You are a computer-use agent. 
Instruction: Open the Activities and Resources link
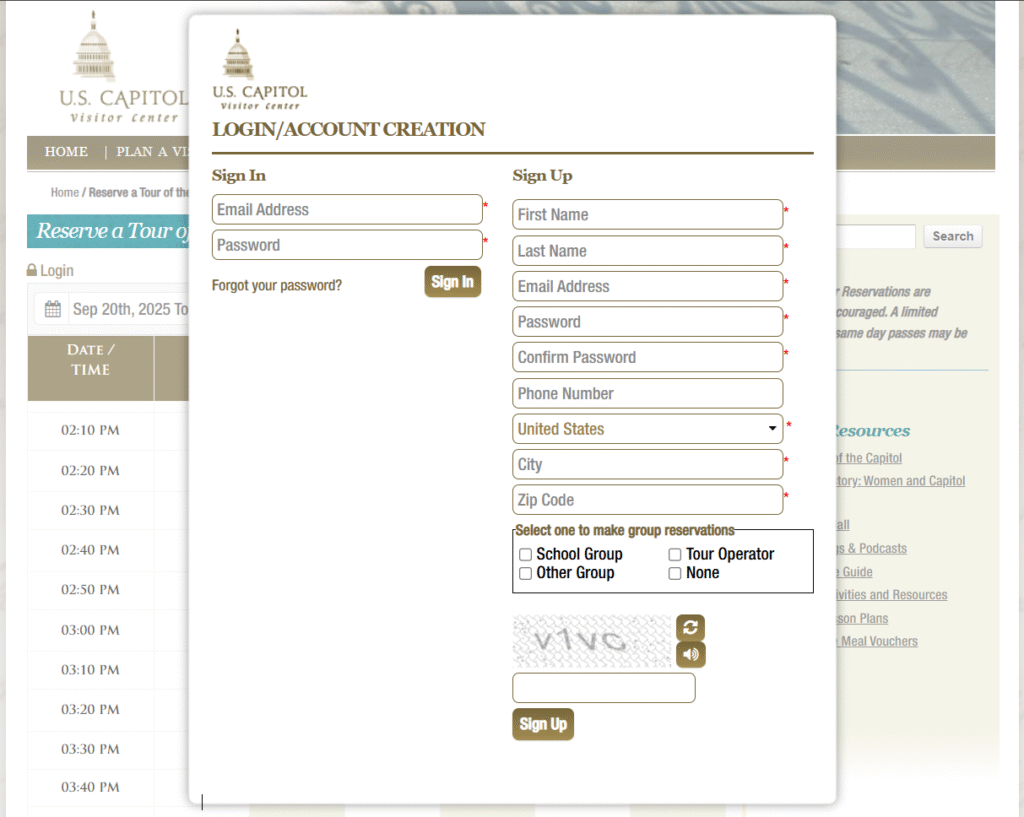click(892, 595)
